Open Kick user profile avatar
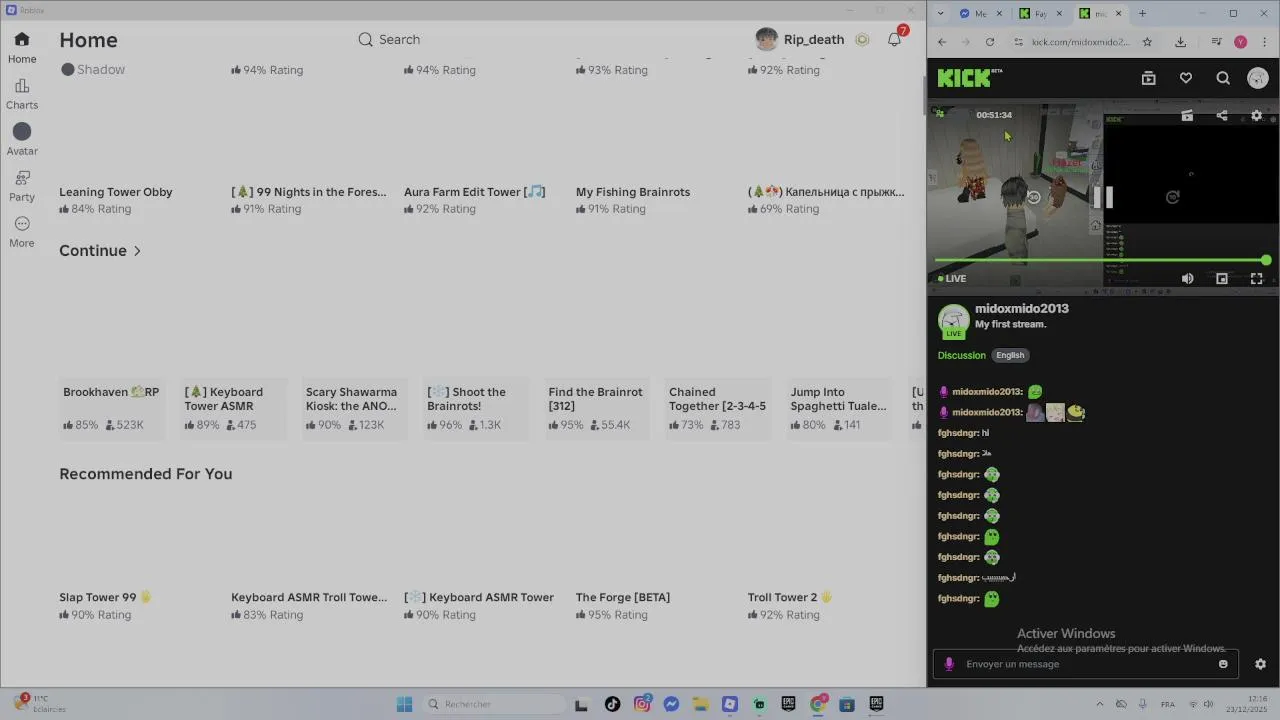Viewport: 1280px width, 720px height. [x=1258, y=78]
